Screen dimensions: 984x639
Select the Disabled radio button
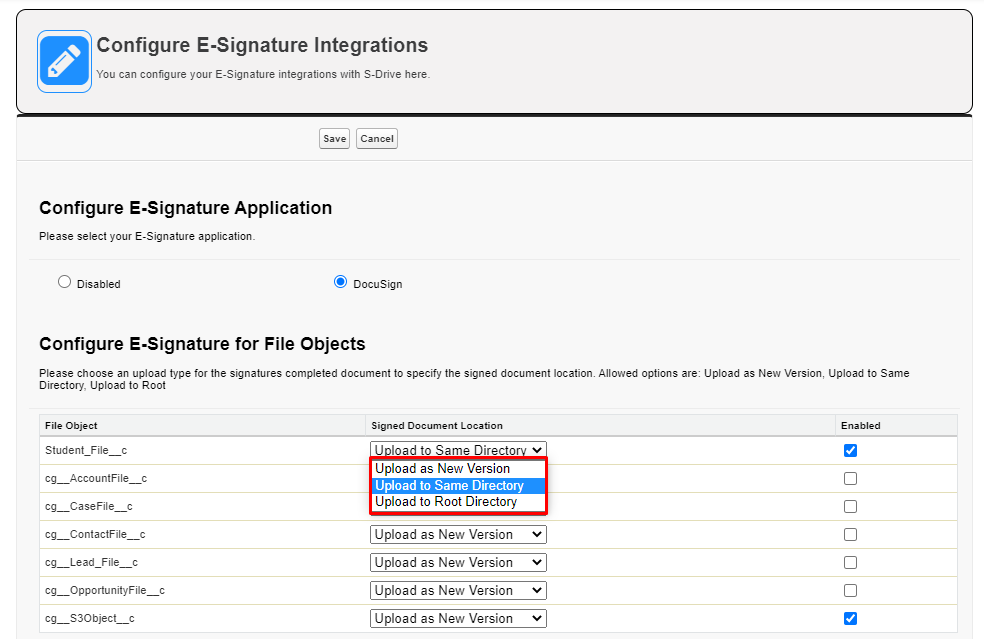[x=65, y=282]
